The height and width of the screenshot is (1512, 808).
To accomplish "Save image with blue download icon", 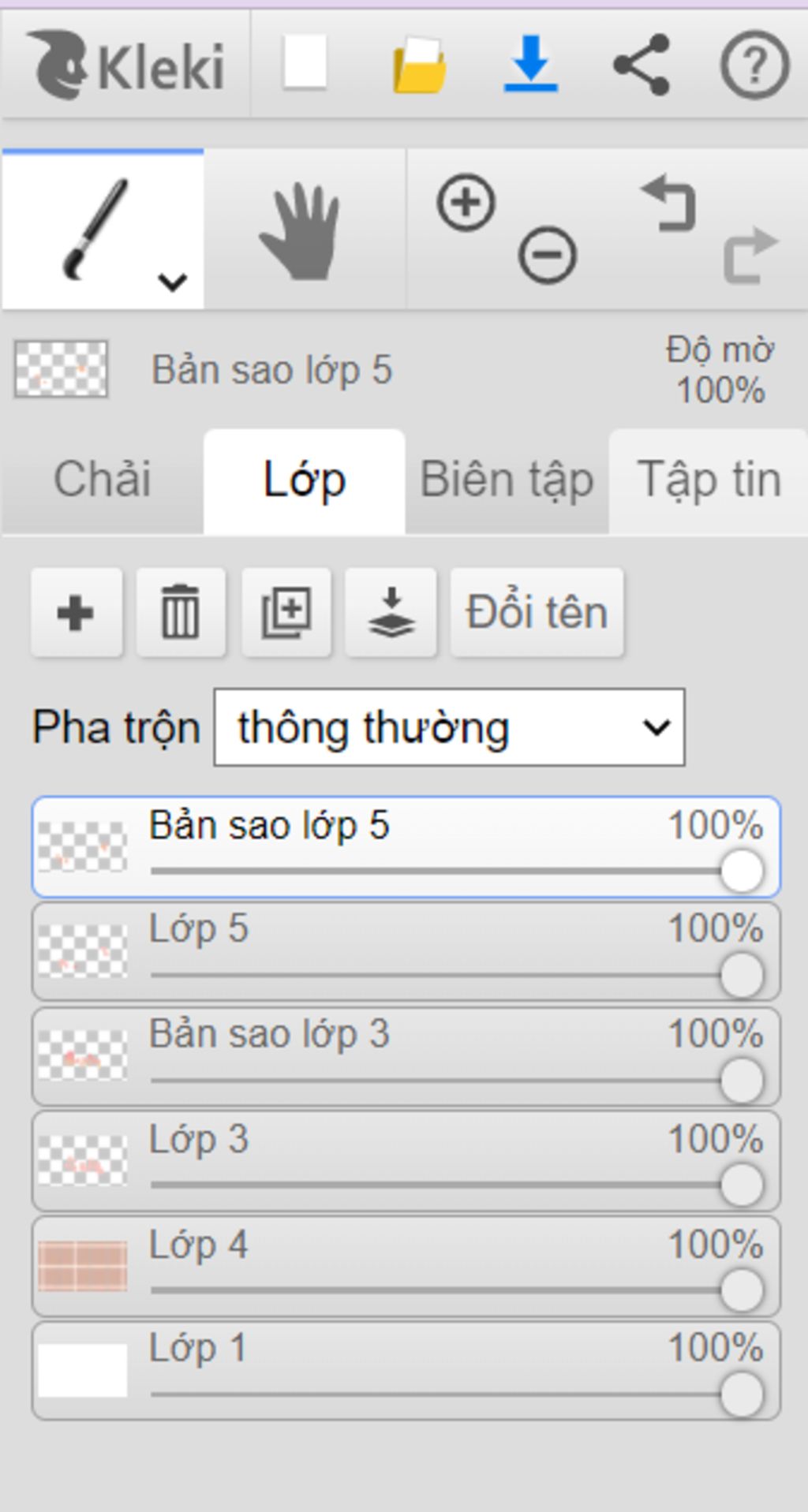I will pos(530,63).
